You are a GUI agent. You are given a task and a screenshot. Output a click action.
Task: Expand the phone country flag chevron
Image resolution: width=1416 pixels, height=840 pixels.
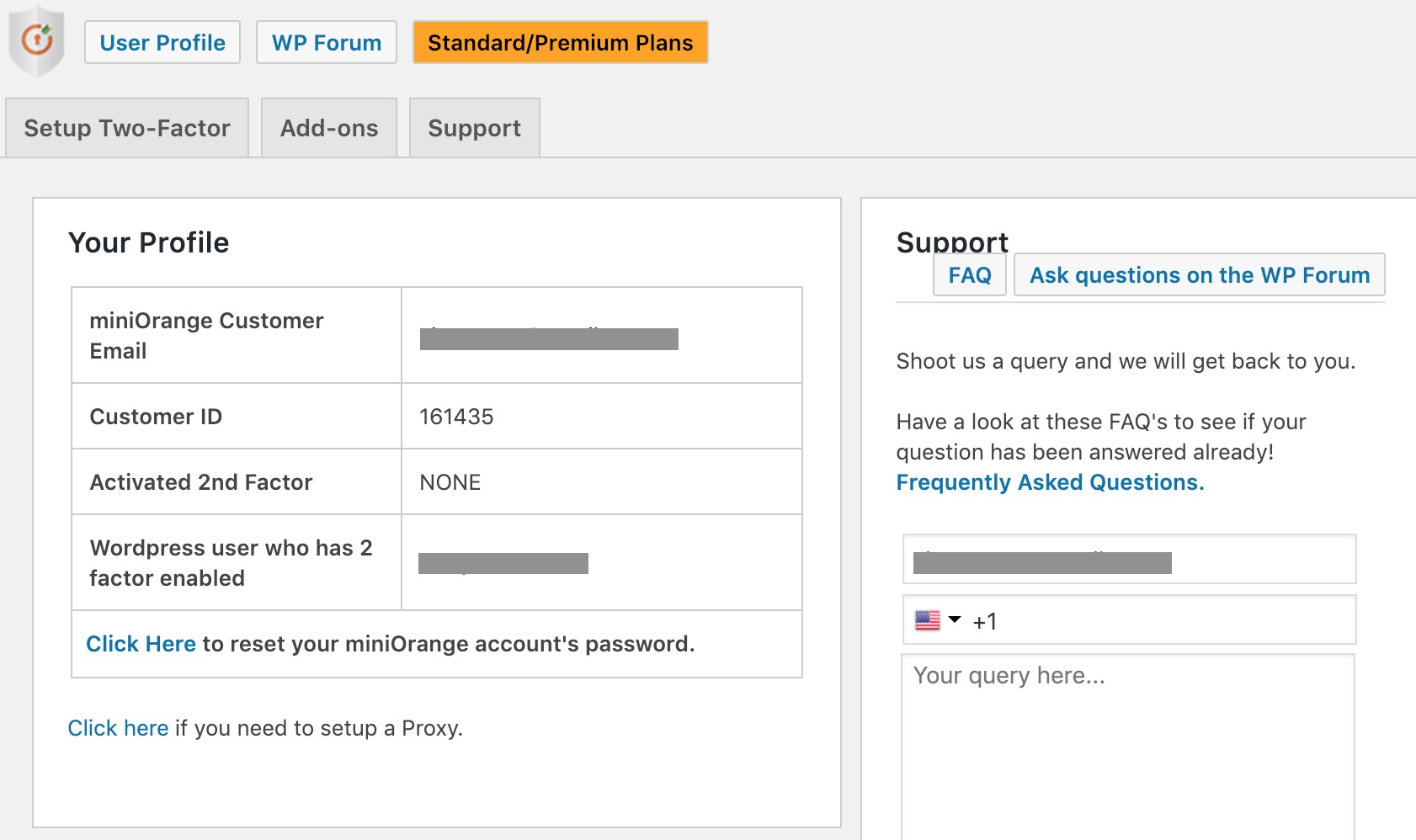click(955, 621)
